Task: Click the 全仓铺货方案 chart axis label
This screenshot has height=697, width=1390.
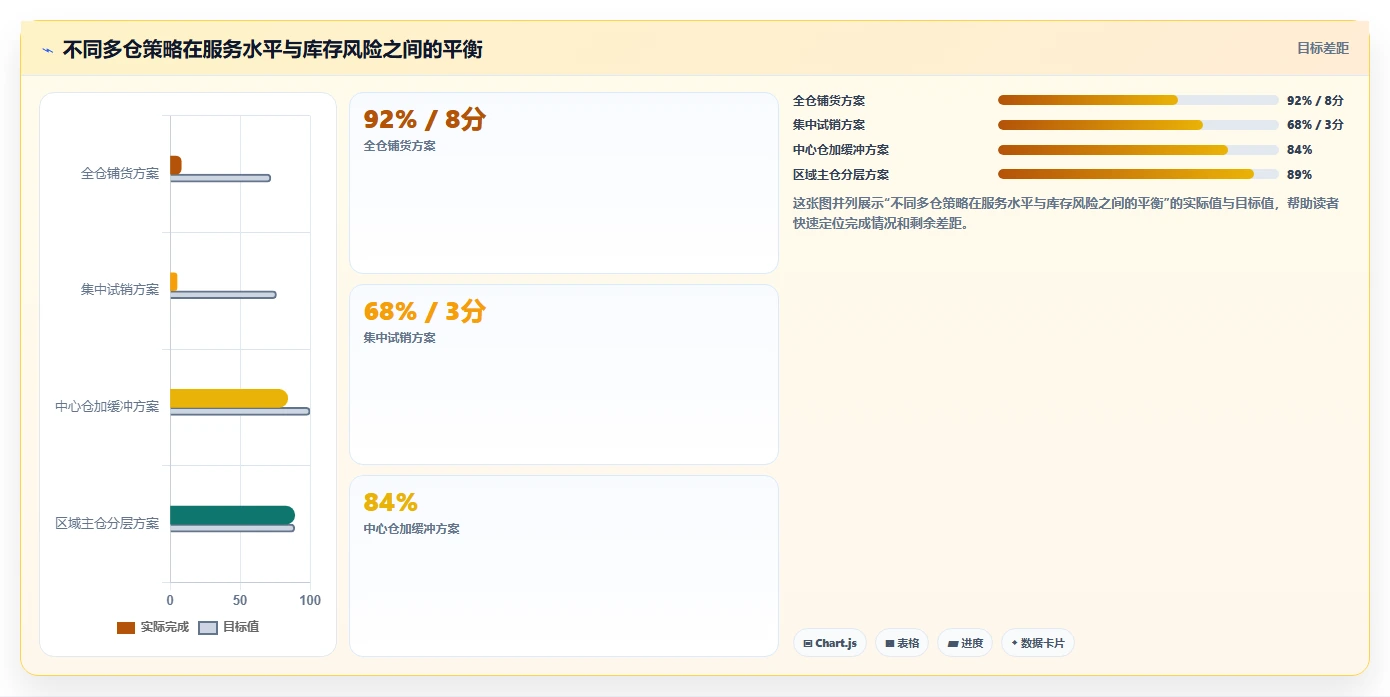Action: coord(120,173)
